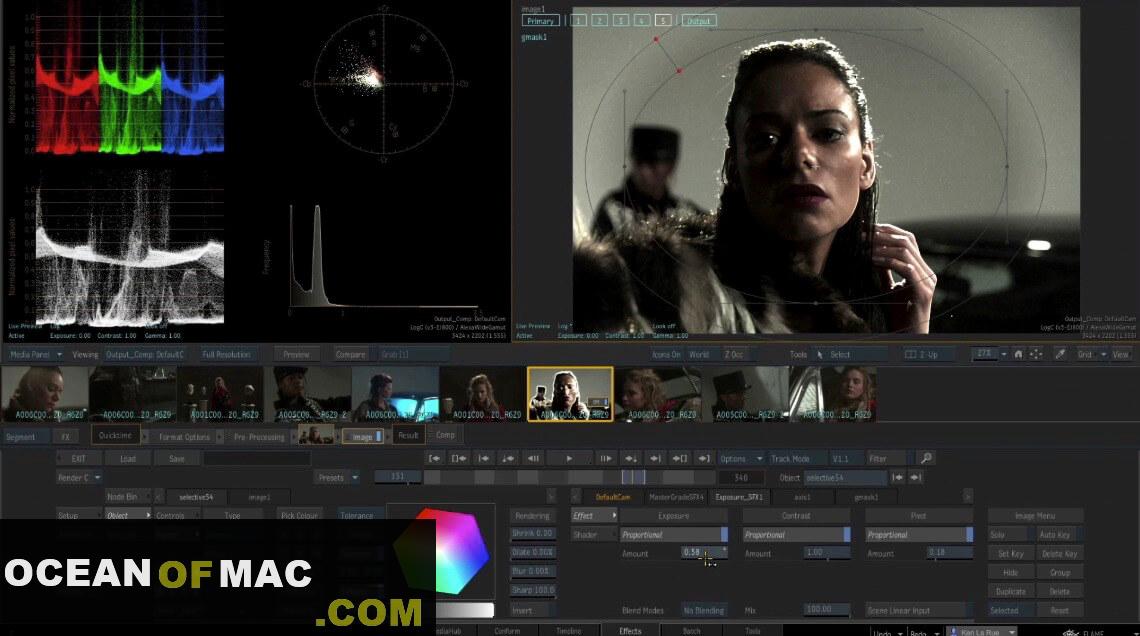Screen dimensions: 1140x636
Task: Click the Primary view button
Action: [x=540, y=20]
